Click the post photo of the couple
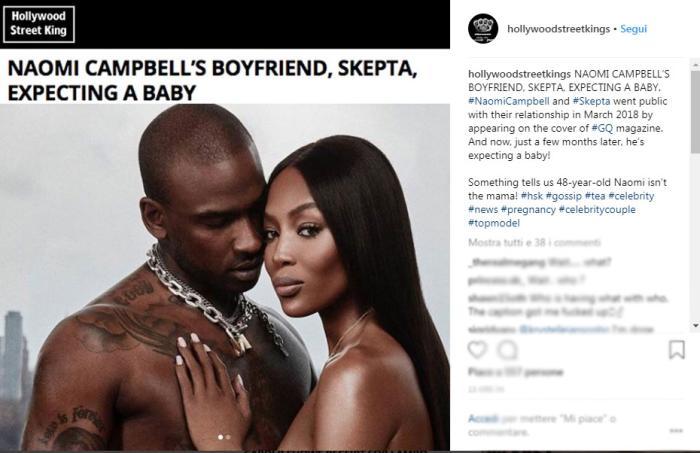The width and height of the screenshot is (700, 453). tap(225, 277)
